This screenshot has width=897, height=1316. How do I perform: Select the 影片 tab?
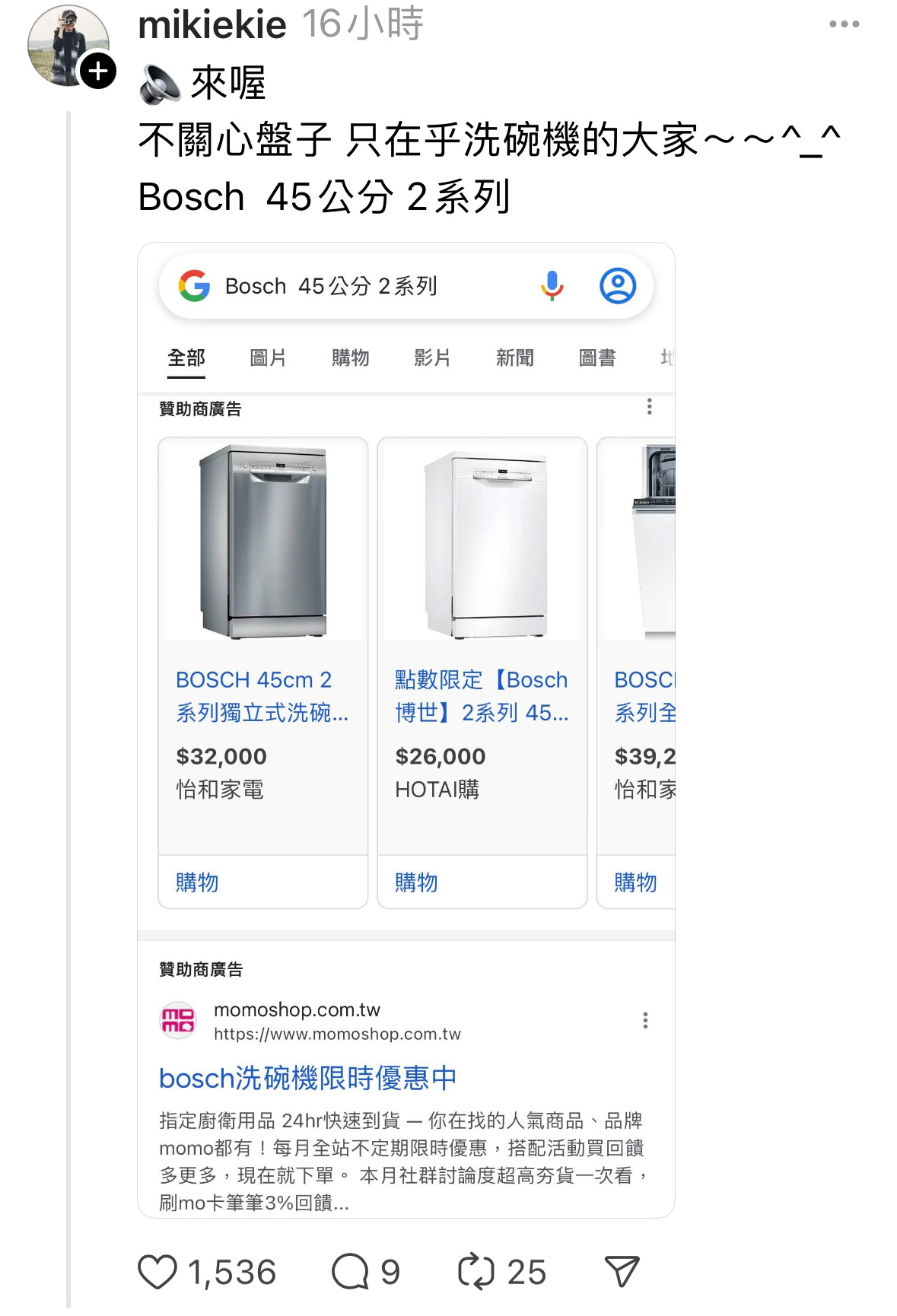pos(432,358)
